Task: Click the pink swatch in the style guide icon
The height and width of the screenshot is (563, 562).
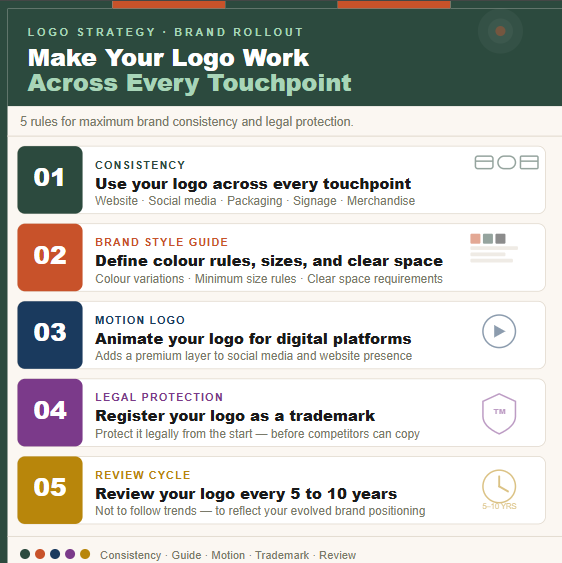Action: click(x=475, y=239)
